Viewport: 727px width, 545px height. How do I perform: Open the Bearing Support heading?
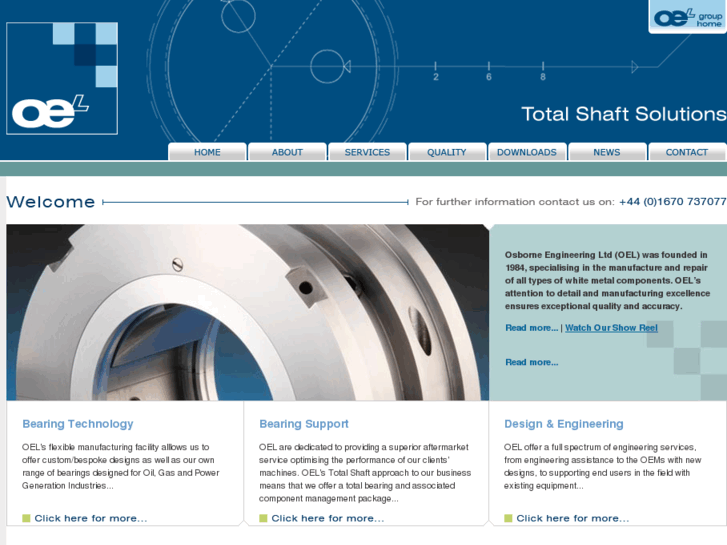pos(304,424)
